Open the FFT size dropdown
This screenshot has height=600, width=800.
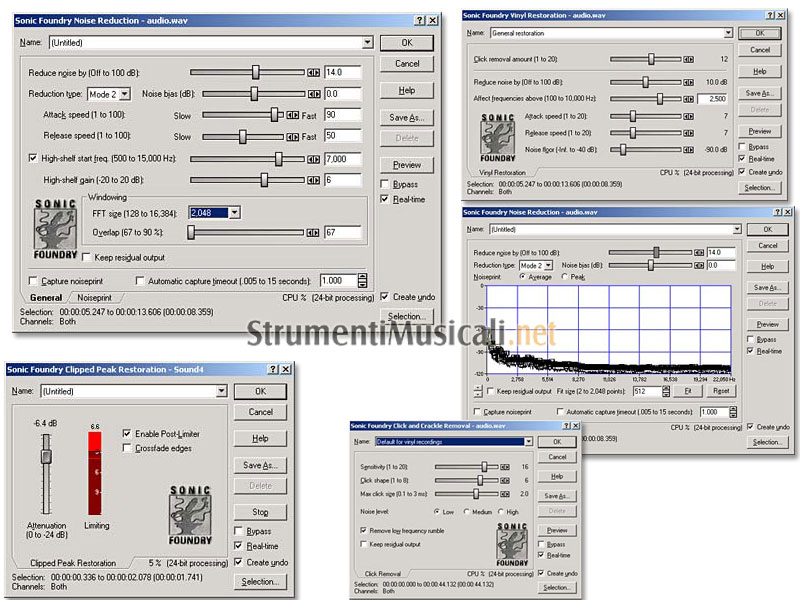click(234, 212)
